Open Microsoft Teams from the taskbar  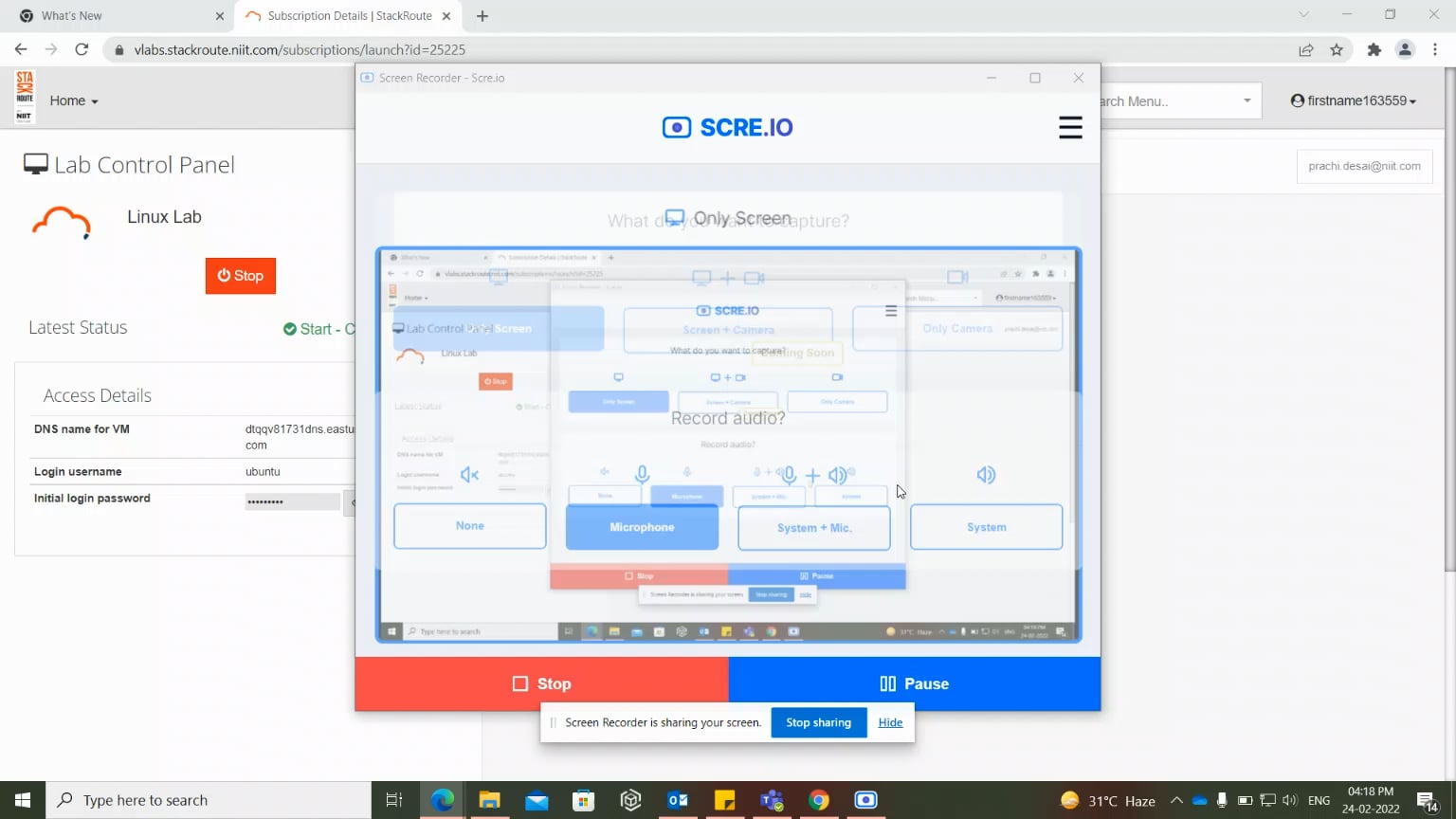coord(772,800)
